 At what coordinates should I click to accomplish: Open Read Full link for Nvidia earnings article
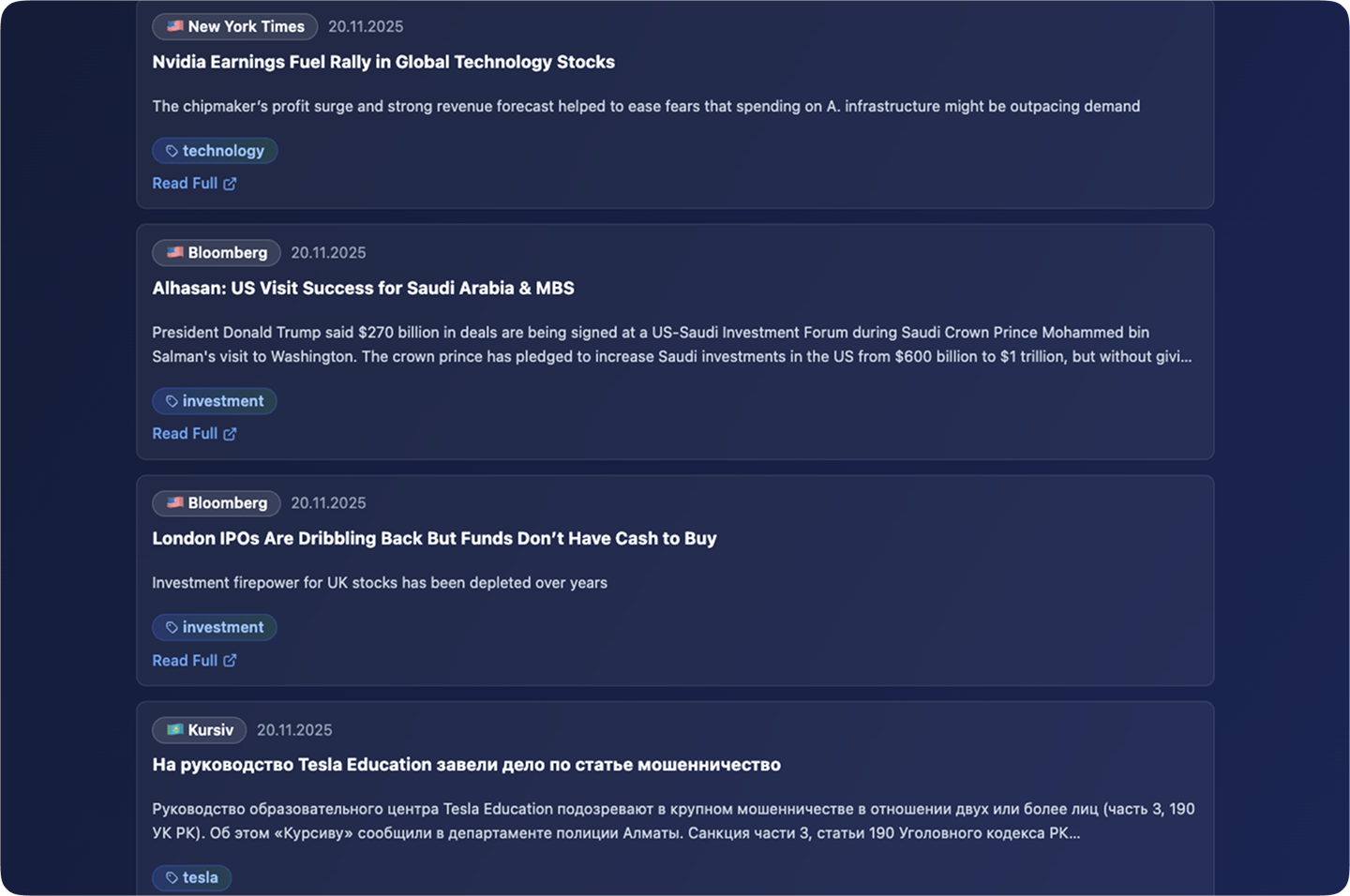(186, 184)
